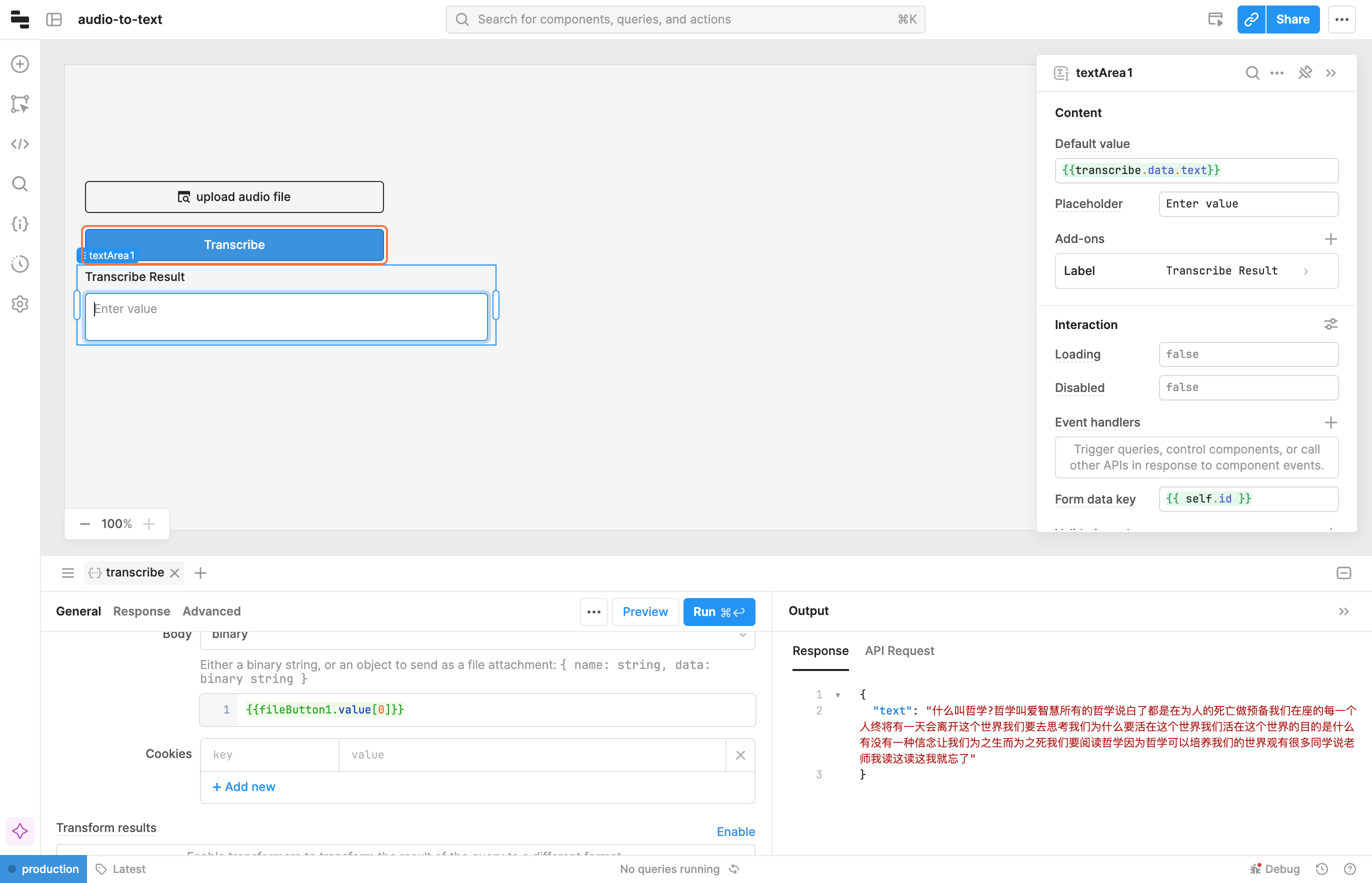The width and height of the screenshot is (1372, 883).
Task: Click the app settings gear icon
Action: point(20,304)
